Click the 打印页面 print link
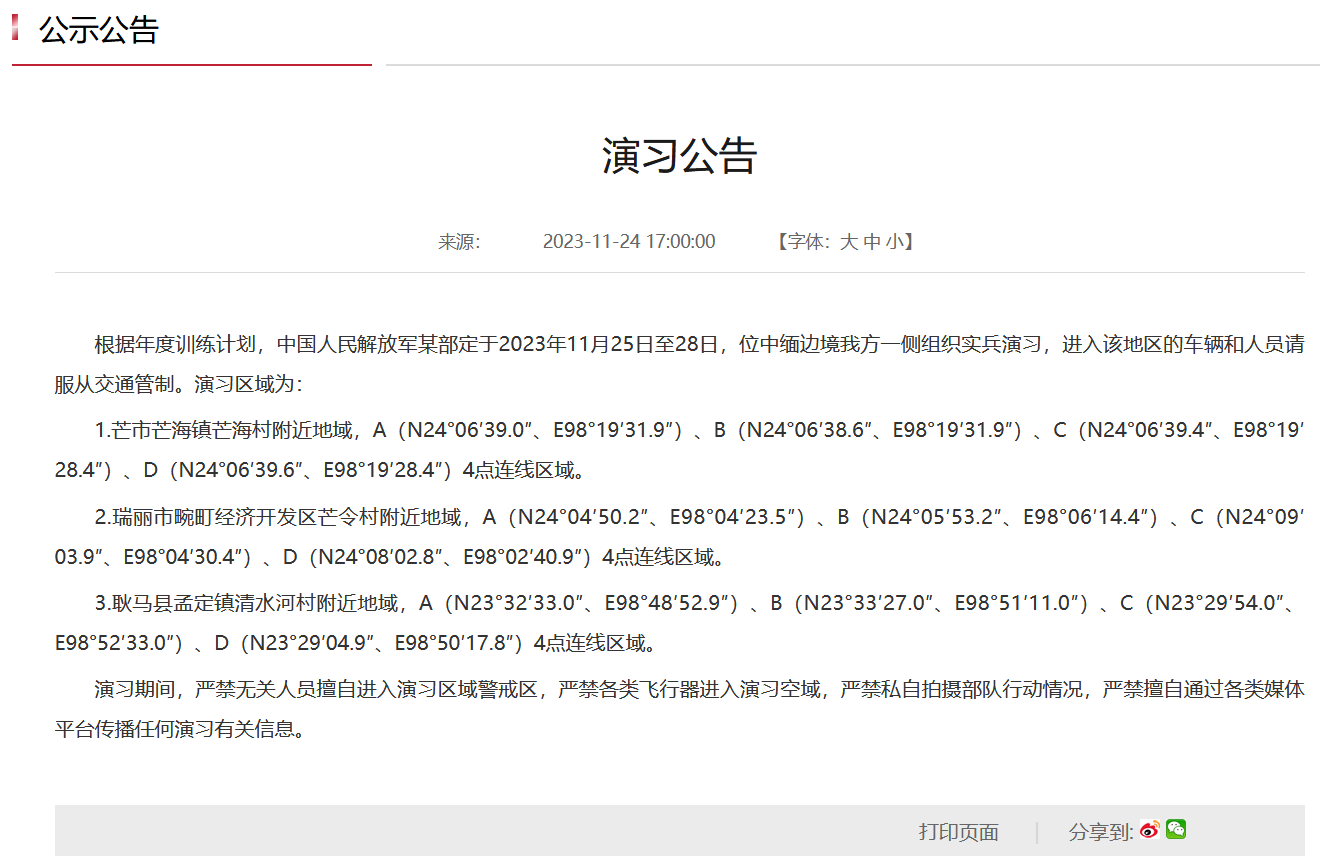Screen dimensions: 1323x868 click(958, 832)
